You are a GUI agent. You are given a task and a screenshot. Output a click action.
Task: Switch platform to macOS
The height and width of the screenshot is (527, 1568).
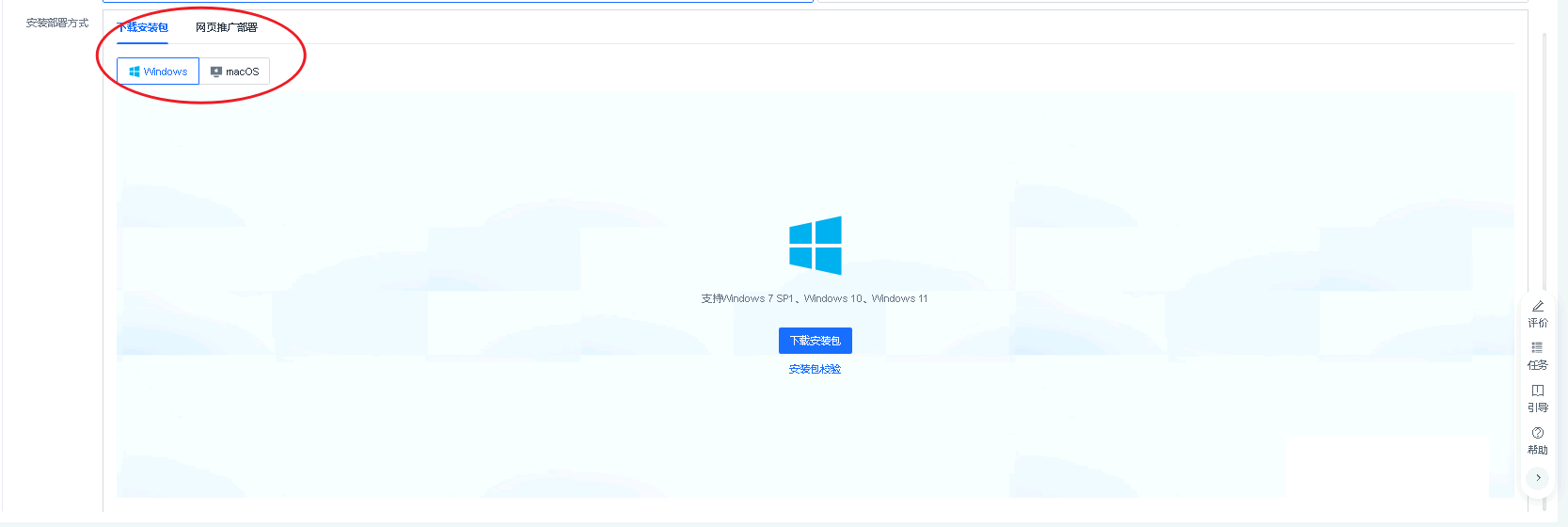(x=234, y=72)
